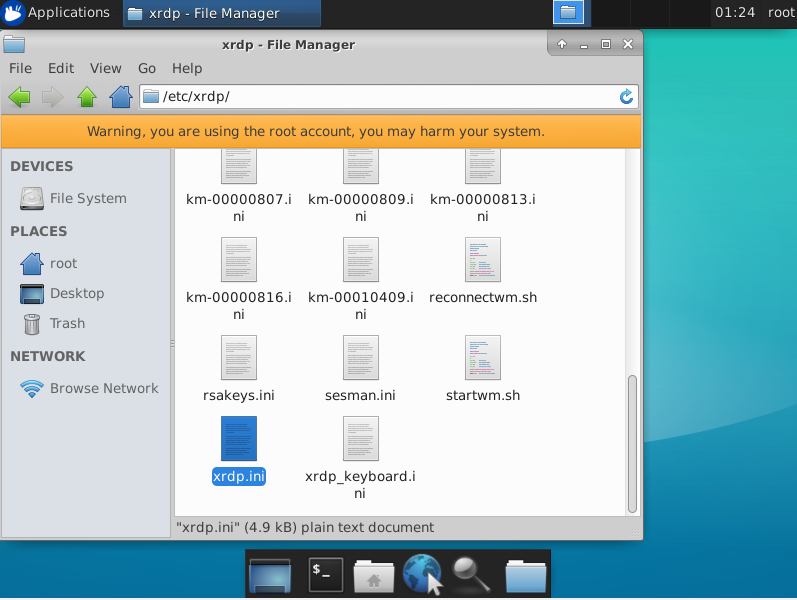Click the root account warning banner
The width and height of the screenshot is (797, 600).
coord(321,132)
